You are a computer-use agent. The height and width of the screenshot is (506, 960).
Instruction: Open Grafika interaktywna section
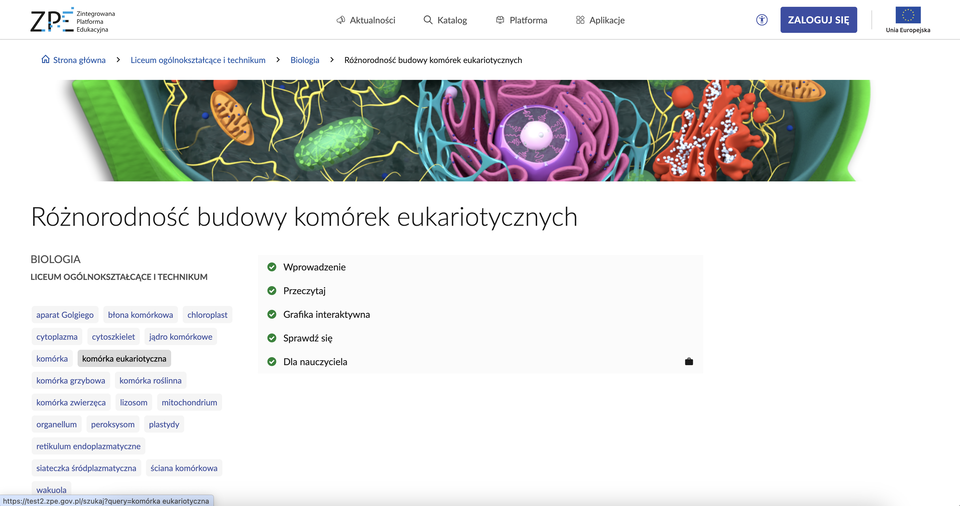pos(326,314)
